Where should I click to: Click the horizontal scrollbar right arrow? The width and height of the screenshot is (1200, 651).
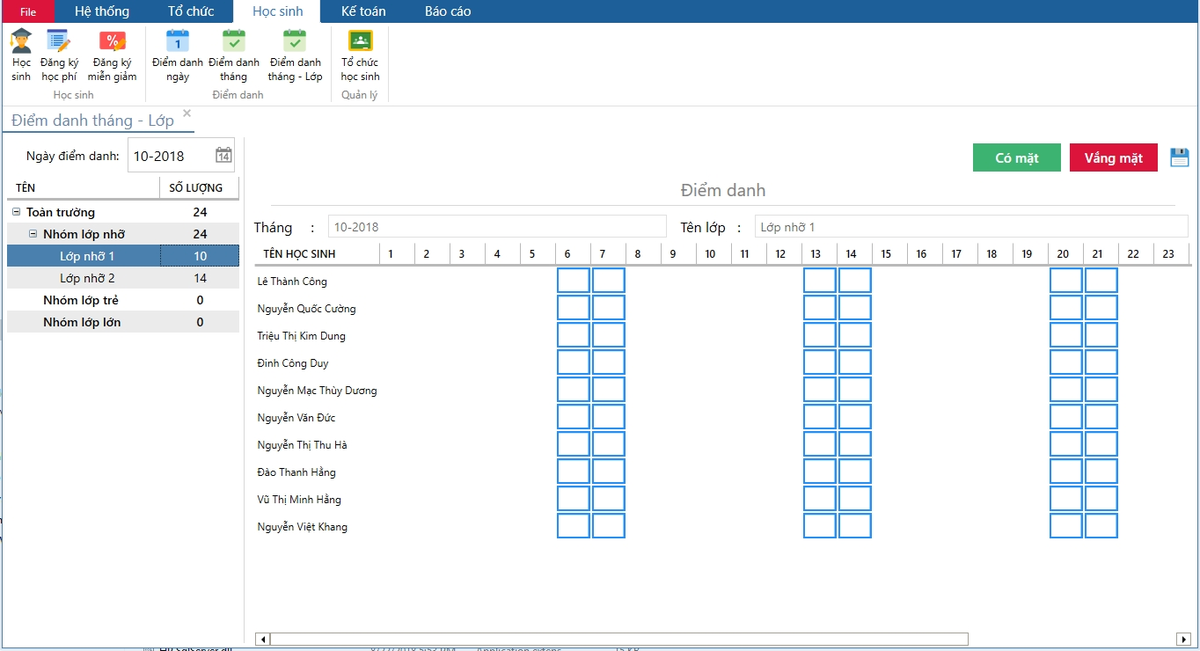[x=1184, y=639]
